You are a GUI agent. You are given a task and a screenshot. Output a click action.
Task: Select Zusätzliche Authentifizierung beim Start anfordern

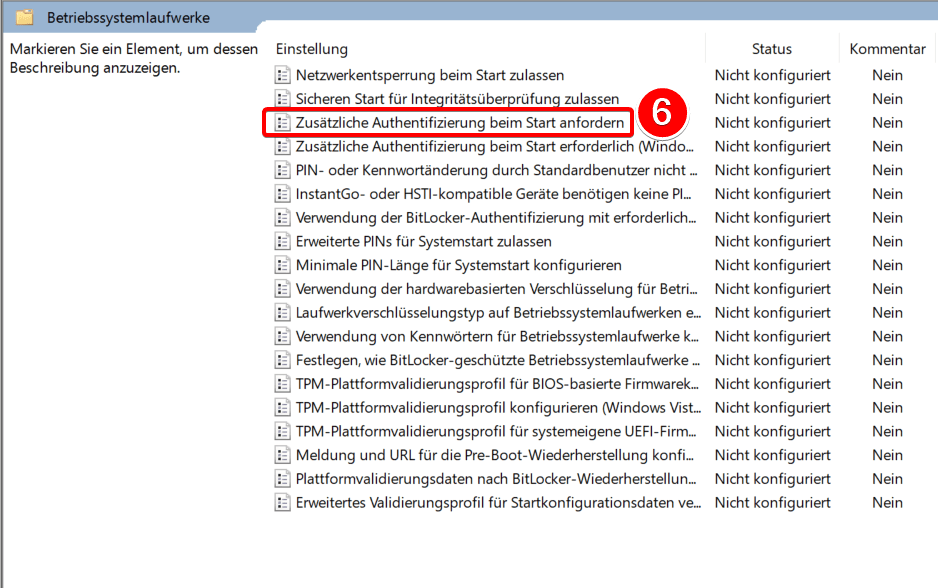click(459, 123)
